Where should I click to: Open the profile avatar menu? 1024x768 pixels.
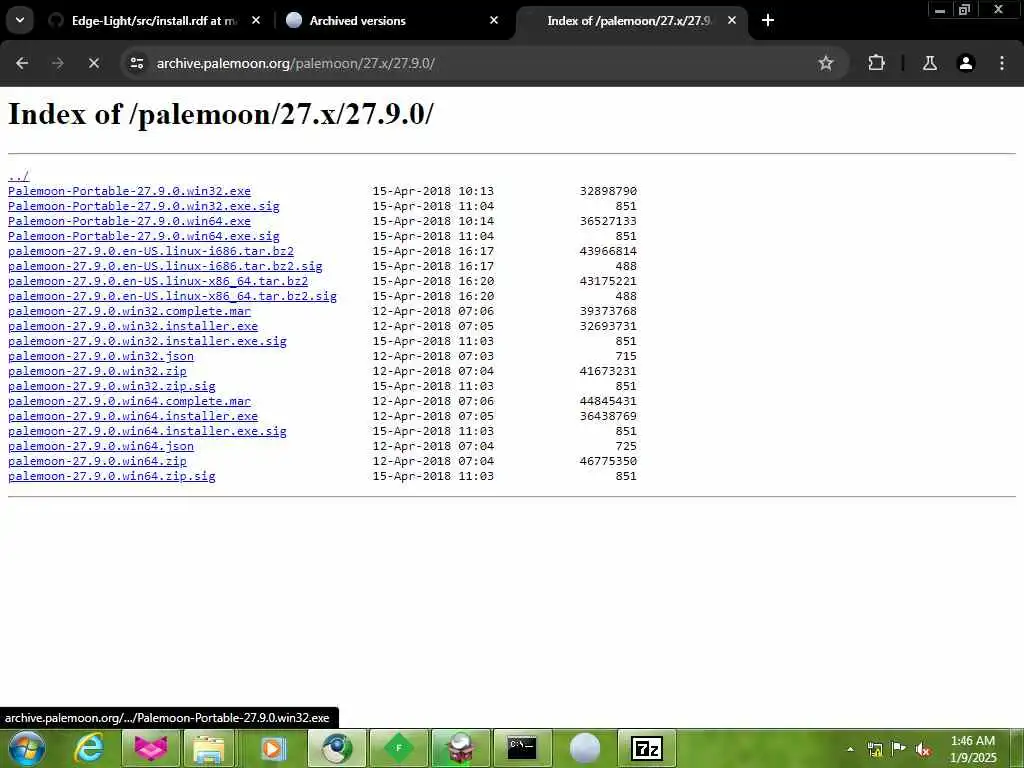[965, 63]
